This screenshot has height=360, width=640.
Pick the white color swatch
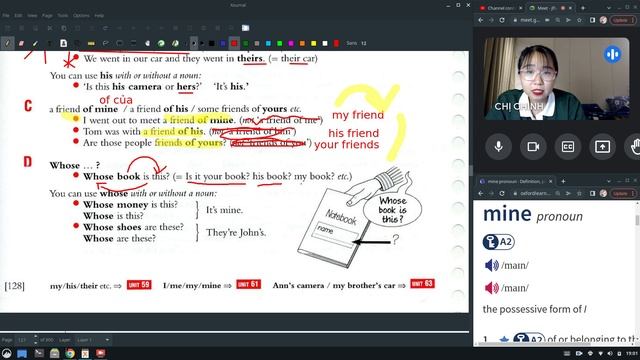point(325,43)
